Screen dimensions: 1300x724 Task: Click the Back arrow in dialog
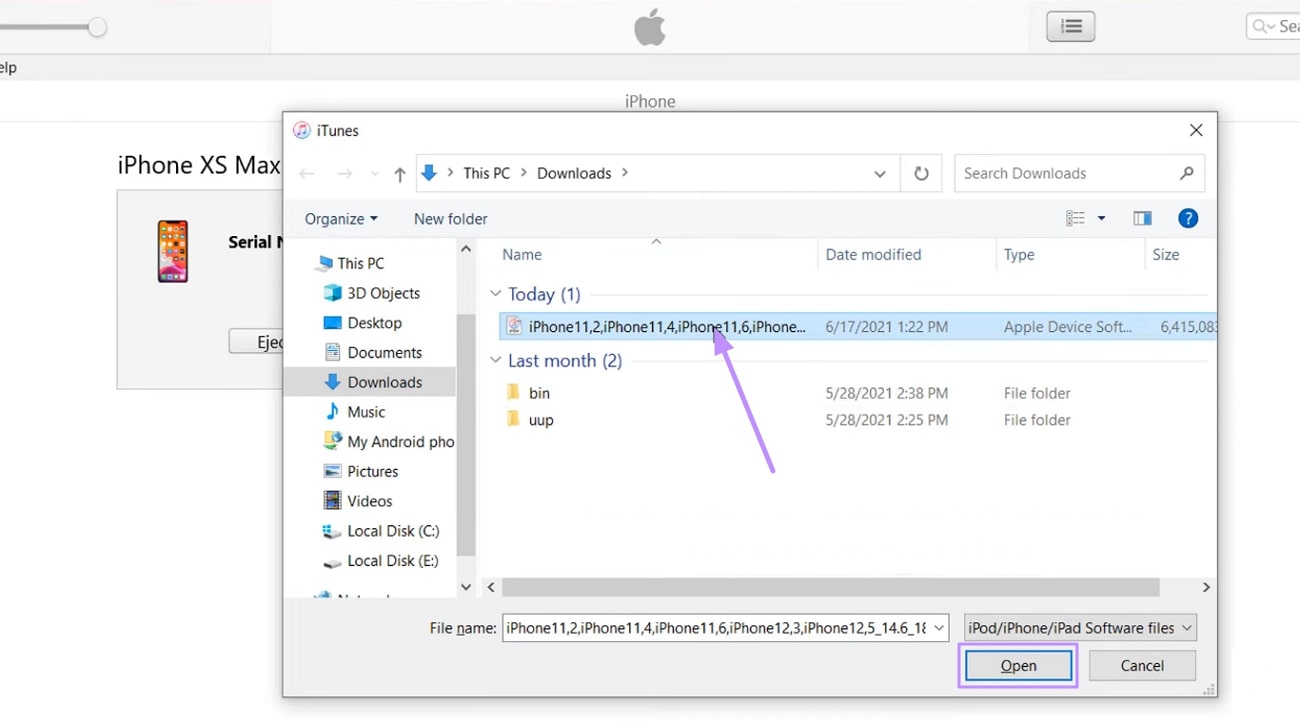[307, 174]
